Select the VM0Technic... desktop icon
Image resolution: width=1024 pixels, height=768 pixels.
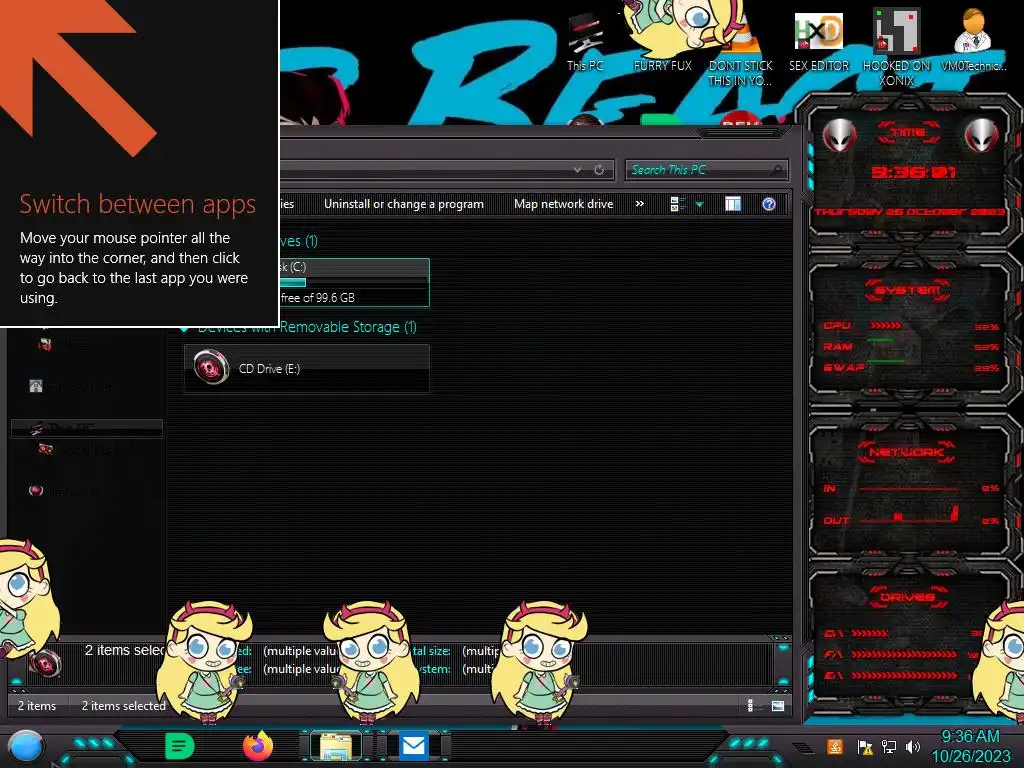973,40
